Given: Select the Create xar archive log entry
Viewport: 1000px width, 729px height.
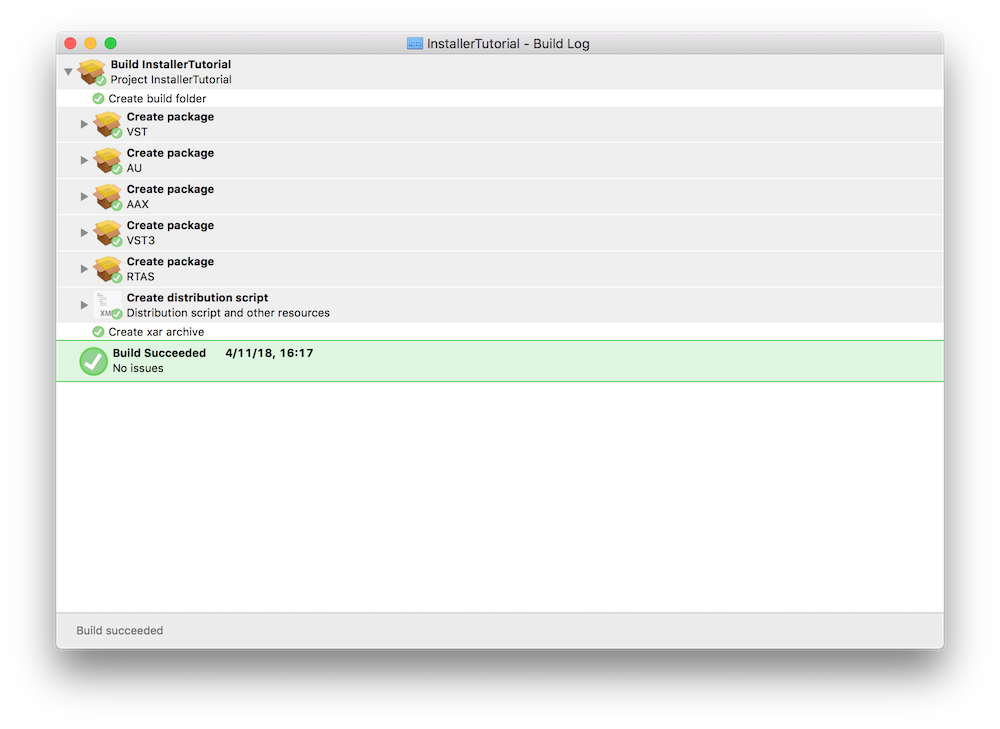Looking at the screenshot, I should (x=156, y=332).
